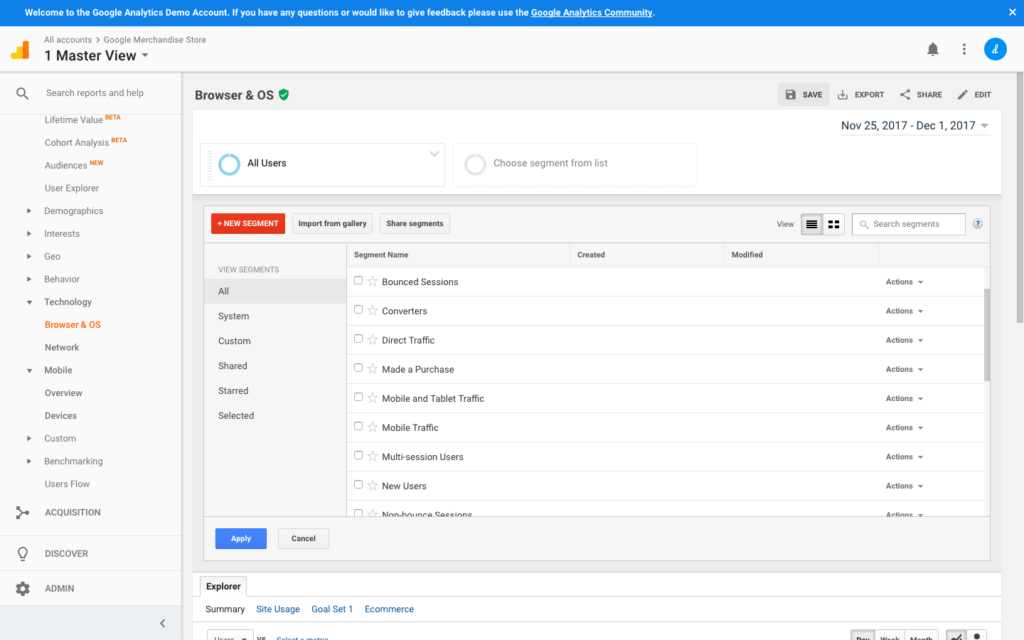Select the Mobile Traffic segment checkbox
1024x640 pixels.
point(359,426)
